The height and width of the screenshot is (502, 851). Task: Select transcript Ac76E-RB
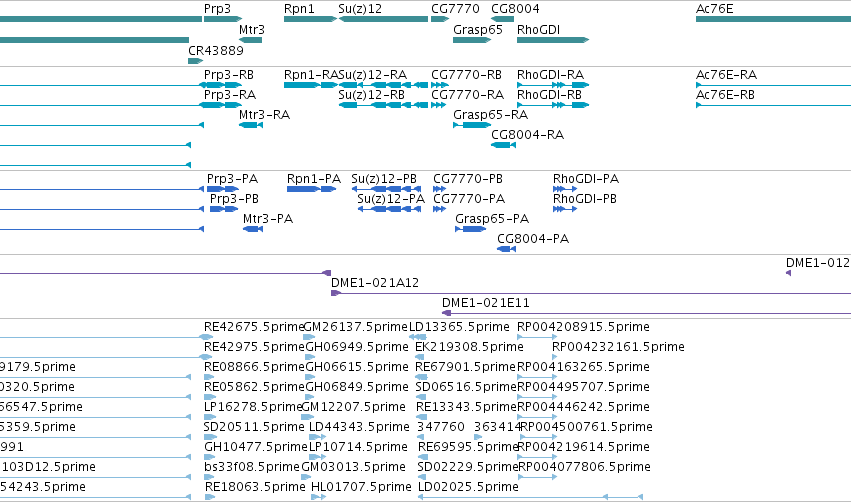725,95
